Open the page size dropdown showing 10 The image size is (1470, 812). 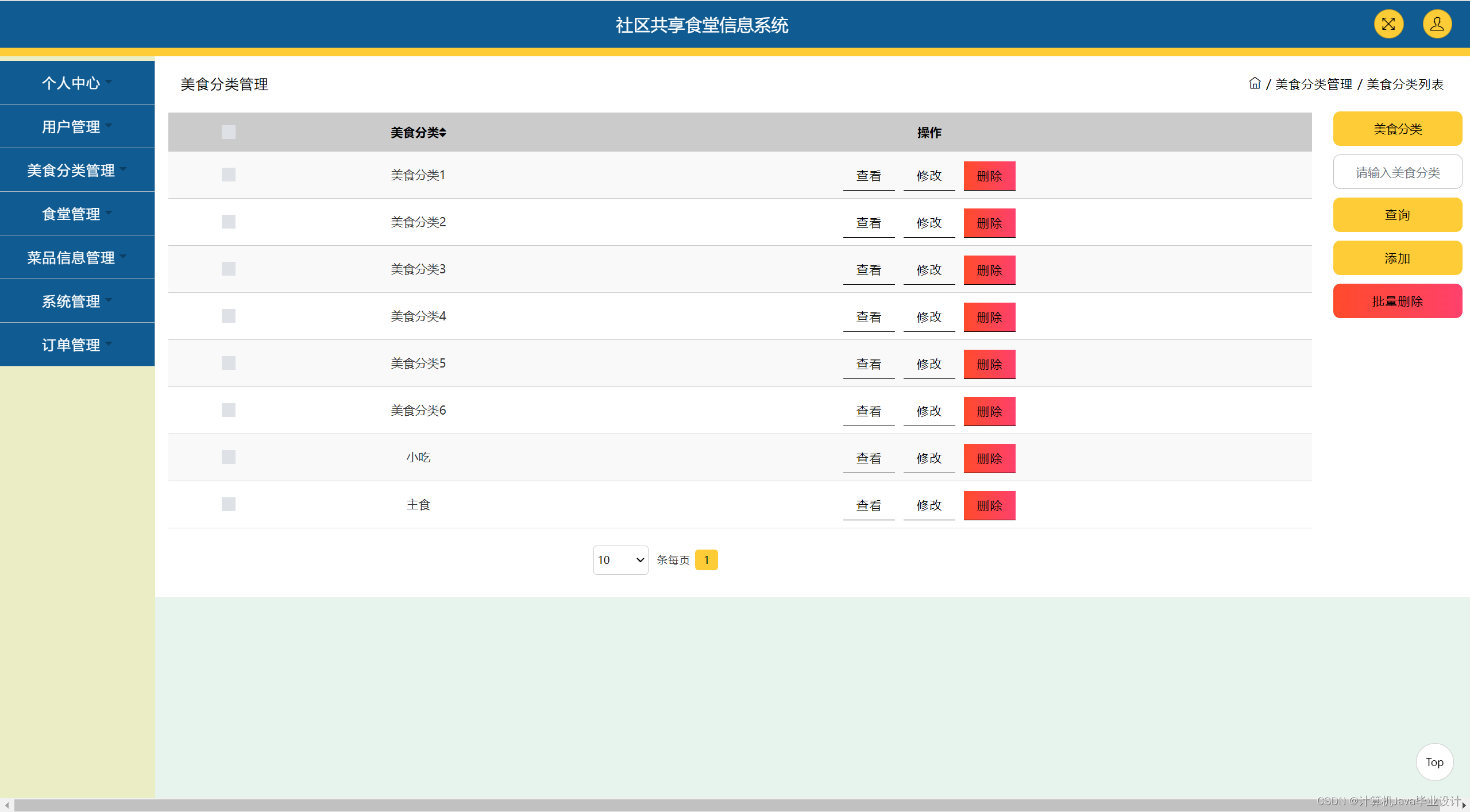[620, 560]
